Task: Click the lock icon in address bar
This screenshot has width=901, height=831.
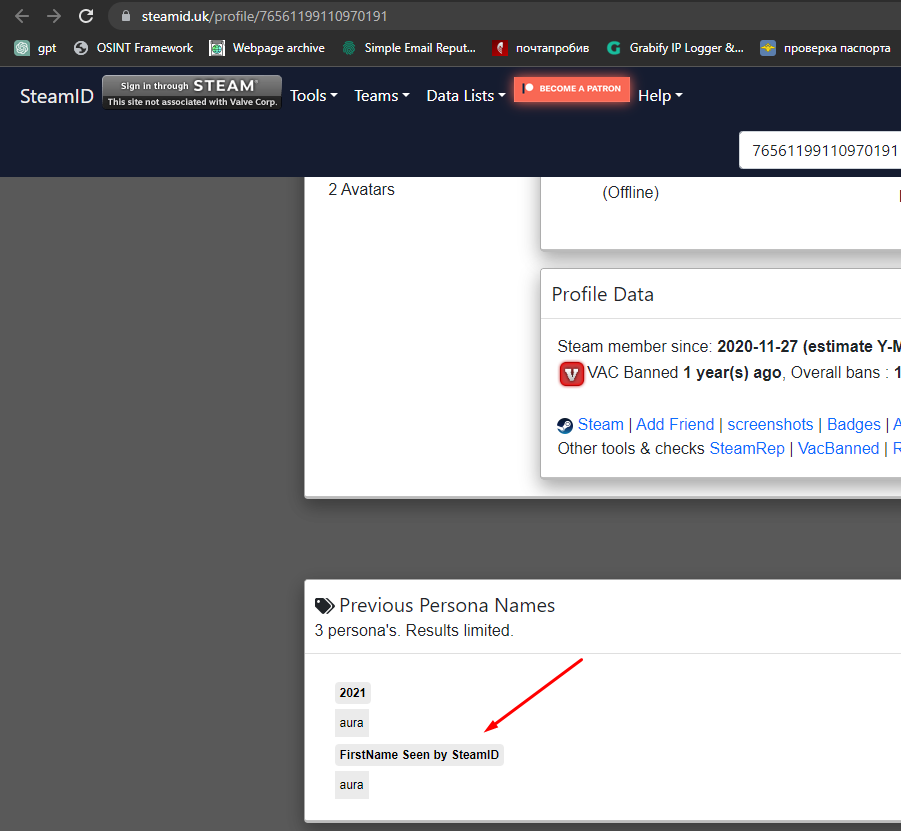Action: click(x=126, y=16)
